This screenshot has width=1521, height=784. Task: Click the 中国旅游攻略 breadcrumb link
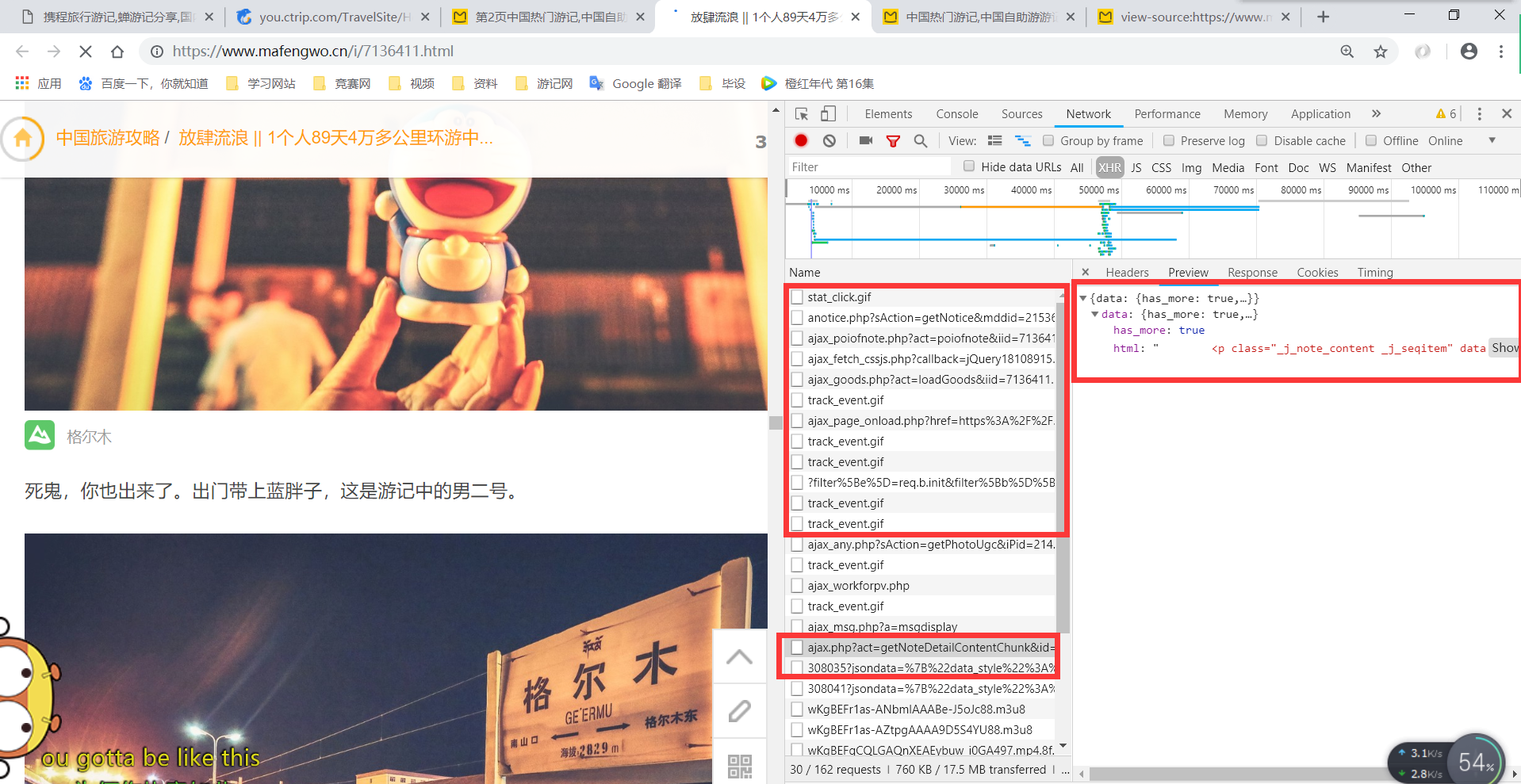[108, 138]
